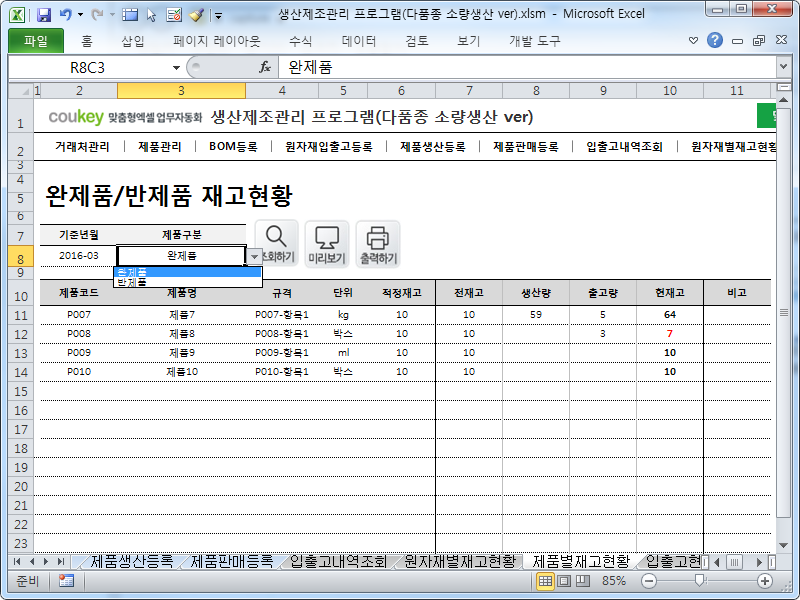This screenshot has width=800, height=600.
Task: Click 원자재입출고등록 navigation link
Action: pos(329,147)
